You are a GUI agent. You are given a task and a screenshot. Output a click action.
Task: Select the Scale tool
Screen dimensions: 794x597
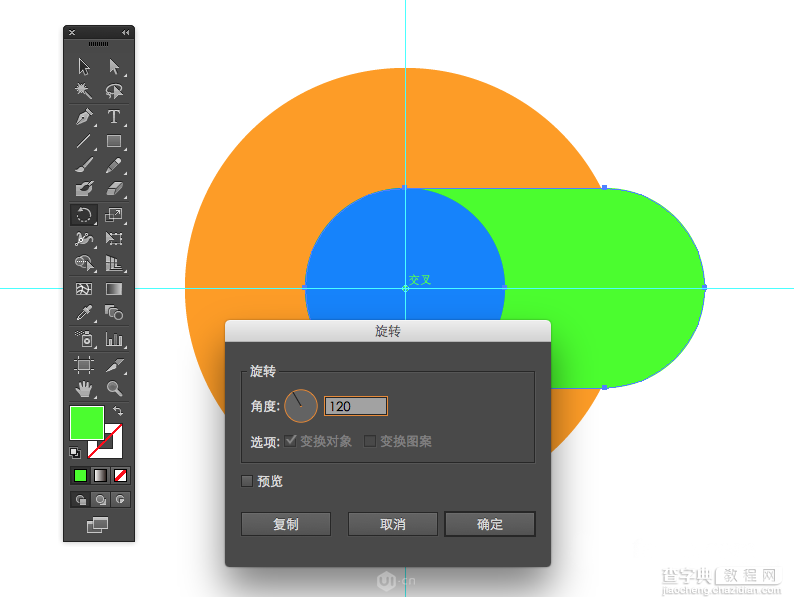pos(114,215)
